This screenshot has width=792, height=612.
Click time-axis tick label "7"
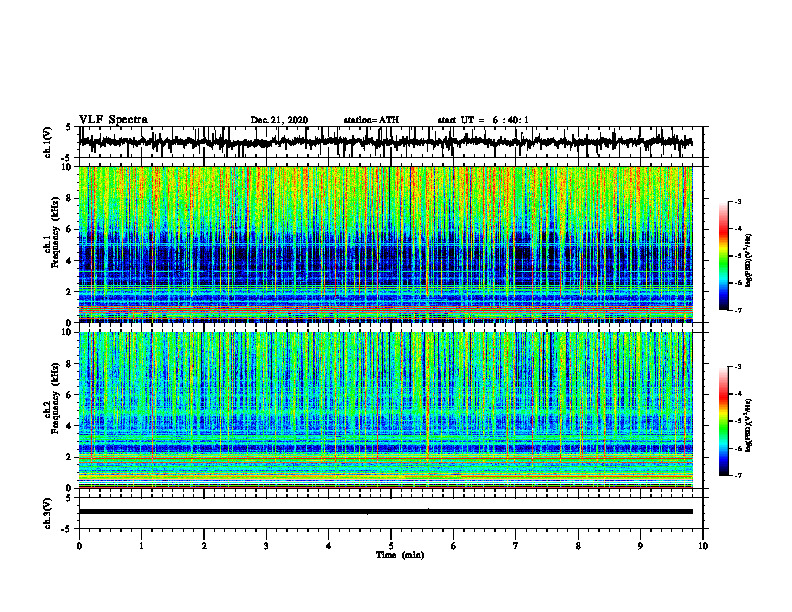[516, 546]
